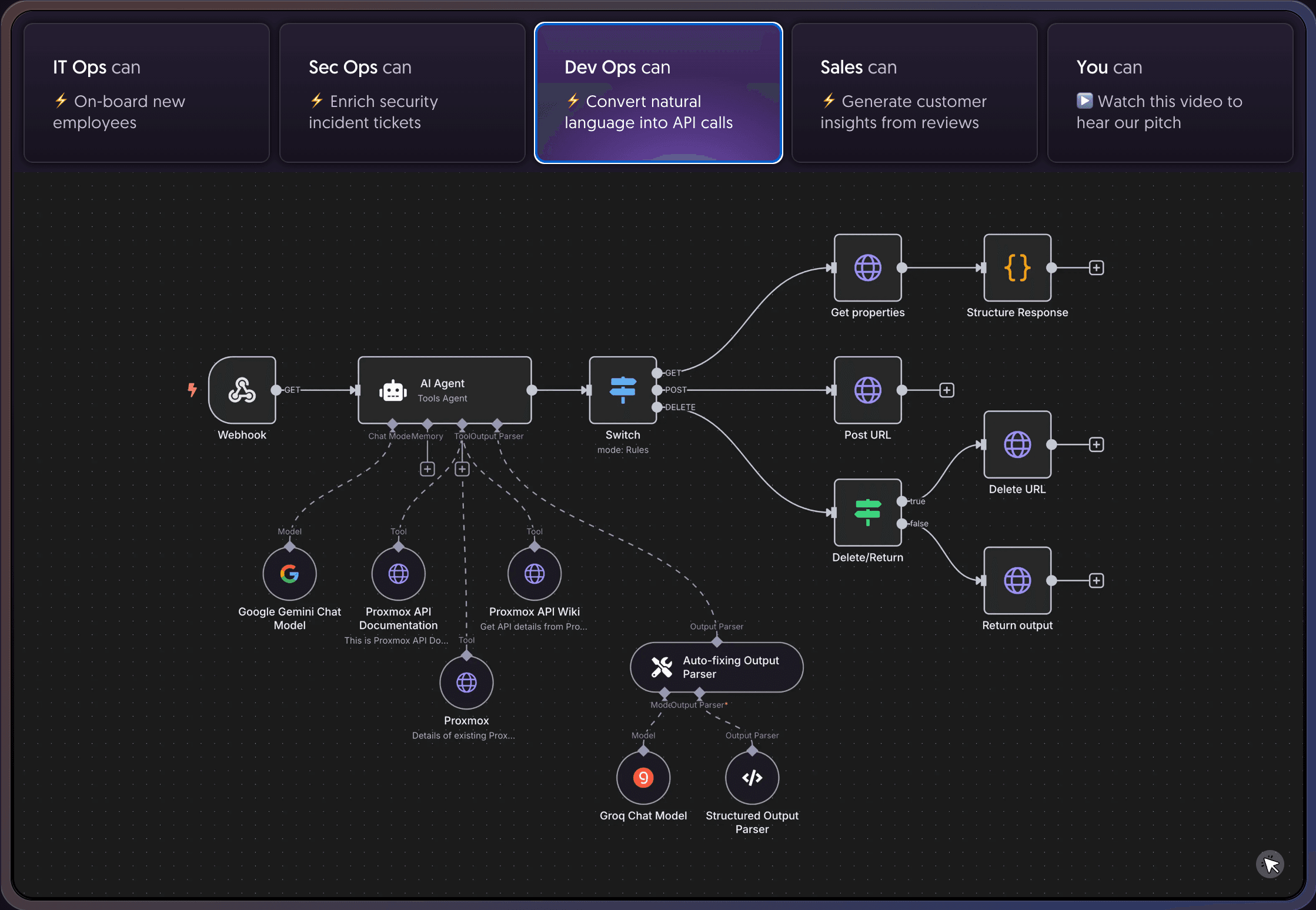Screen dimensions: 1316x910
Task: Click the Switch DELETE output connector
Action: point(657,407)
